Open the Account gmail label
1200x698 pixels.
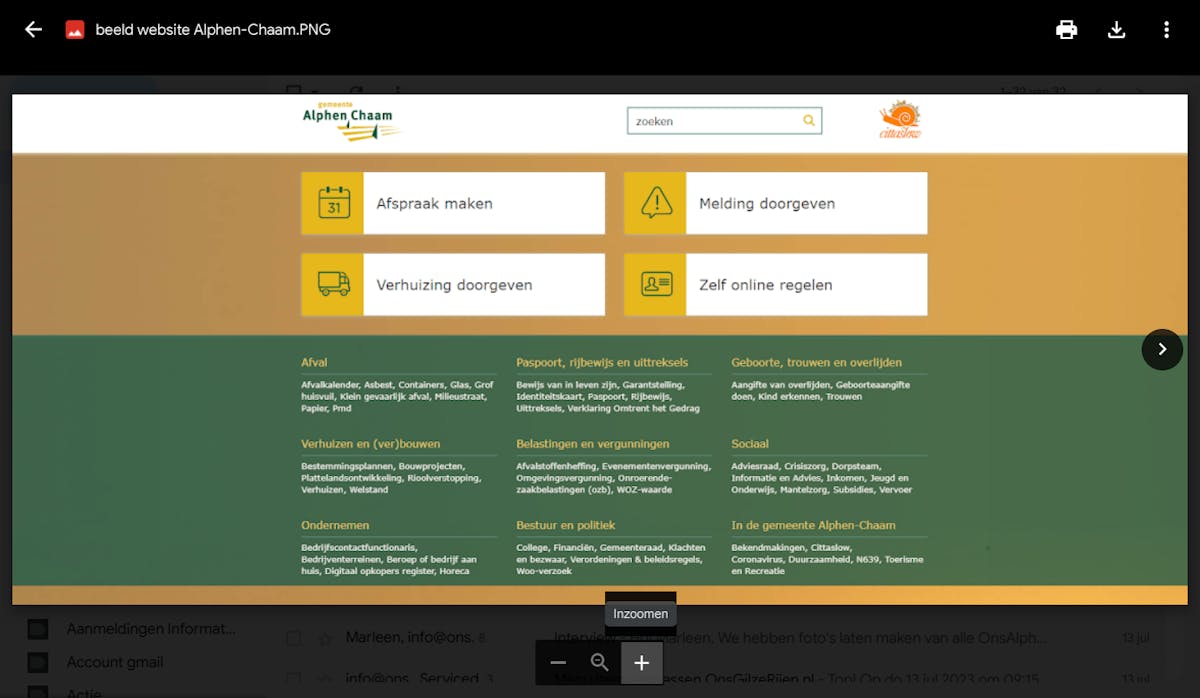[x=114, y=662]
